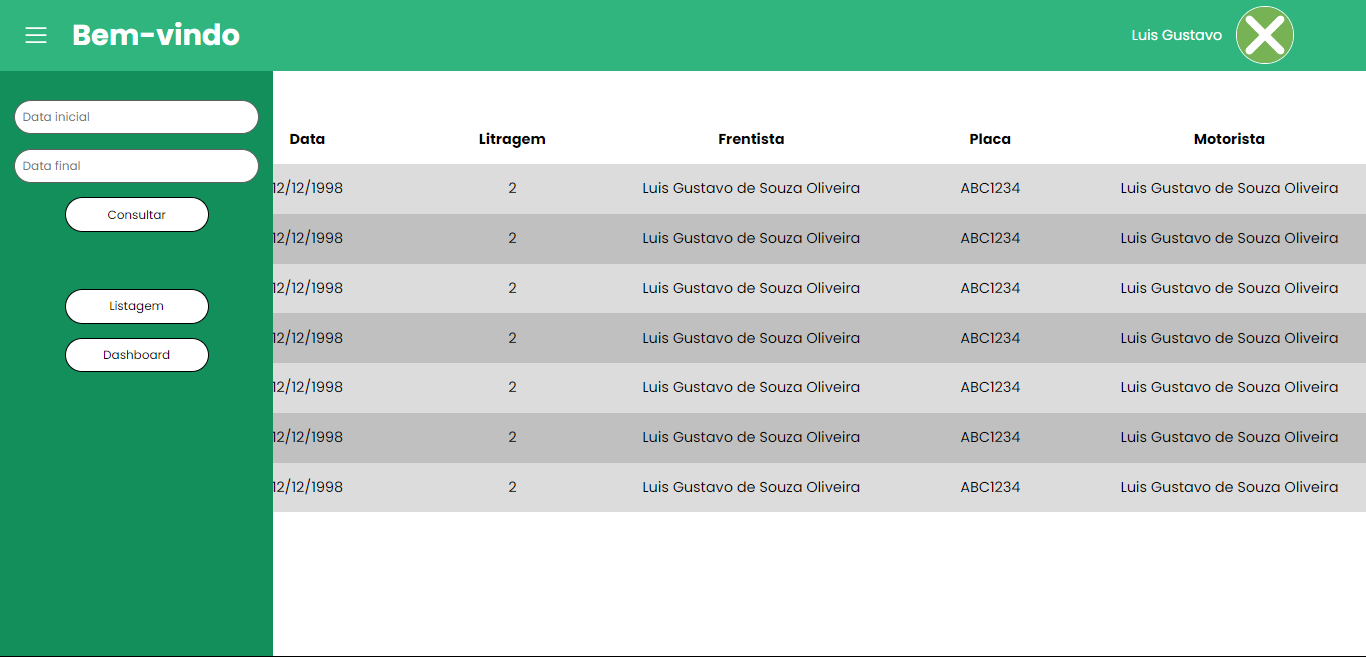Click the Placa column header
The height and width of the screenshot is (657, 1366).
[990, 139]
